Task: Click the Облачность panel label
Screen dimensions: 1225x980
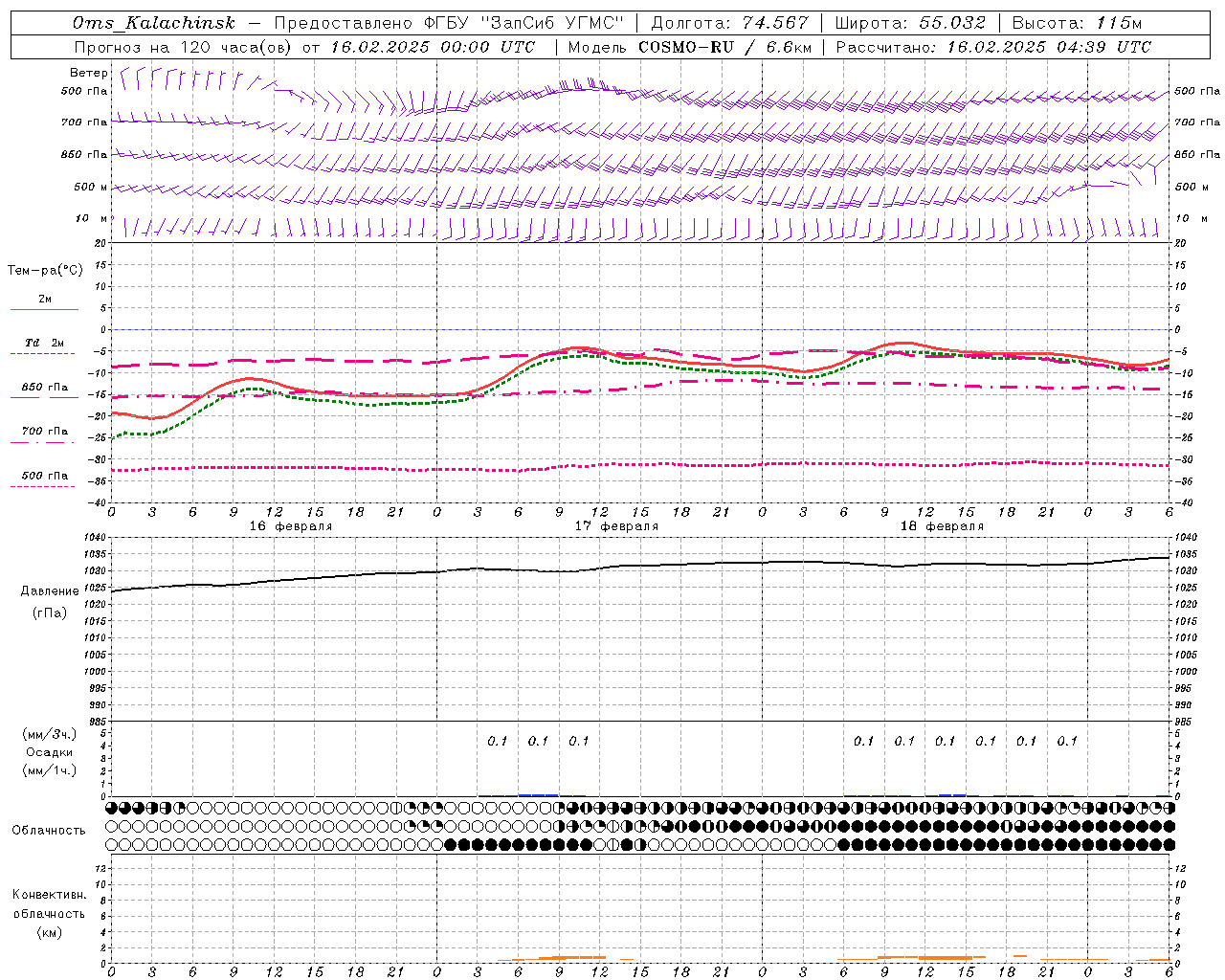Action: (49, 831)
